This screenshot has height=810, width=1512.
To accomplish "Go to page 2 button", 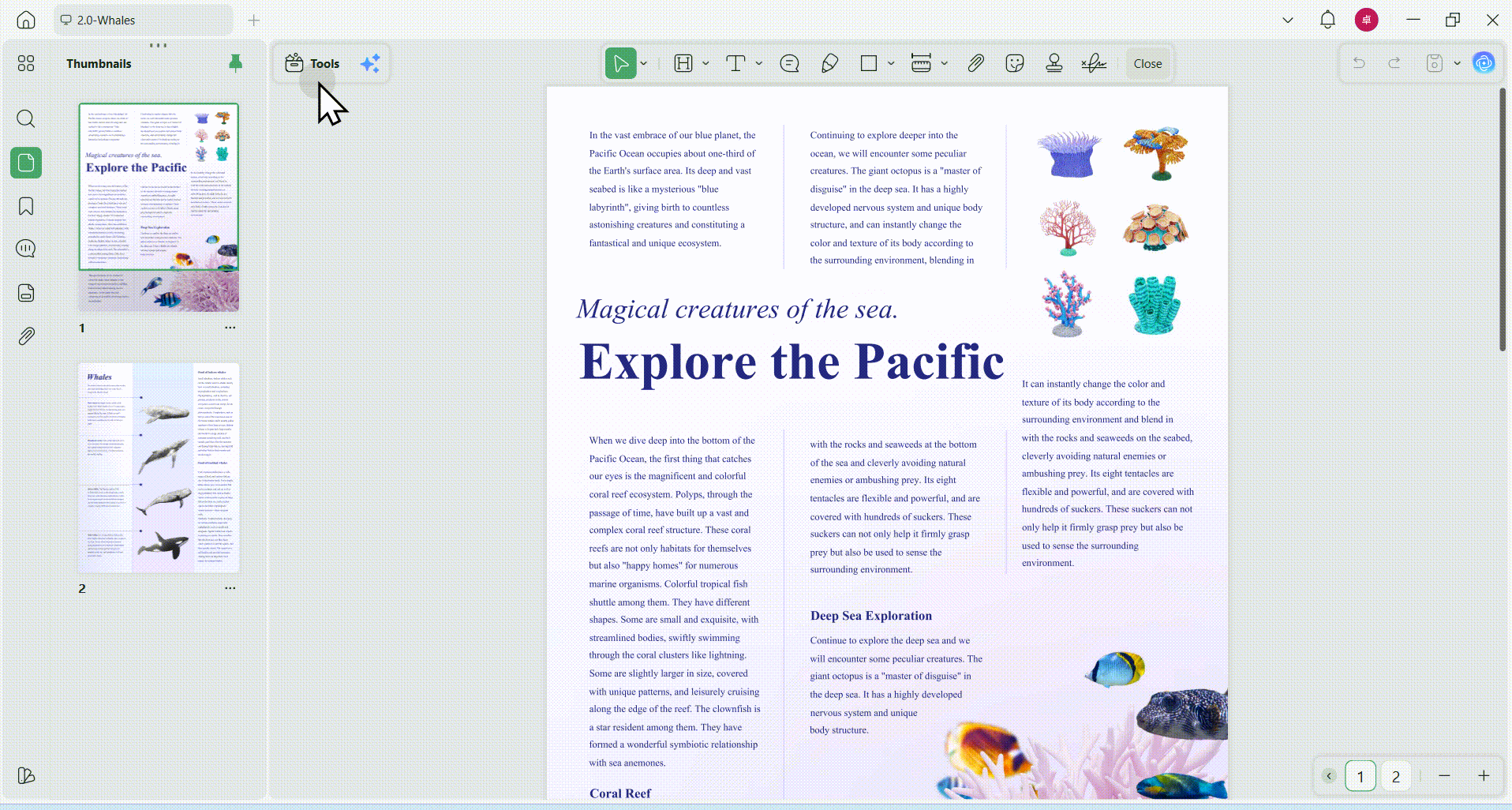I will pyautogui.click(x=1396, y=776).
